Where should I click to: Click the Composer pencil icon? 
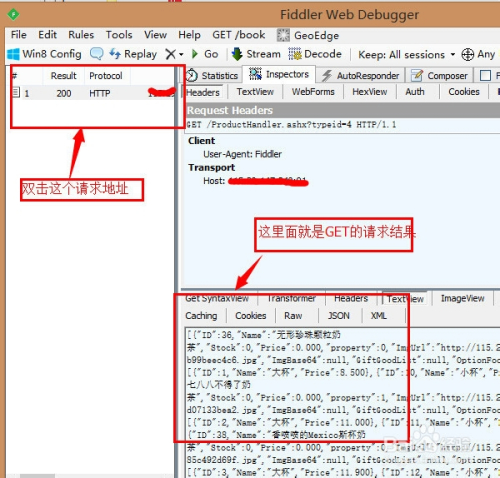point(417,76)
